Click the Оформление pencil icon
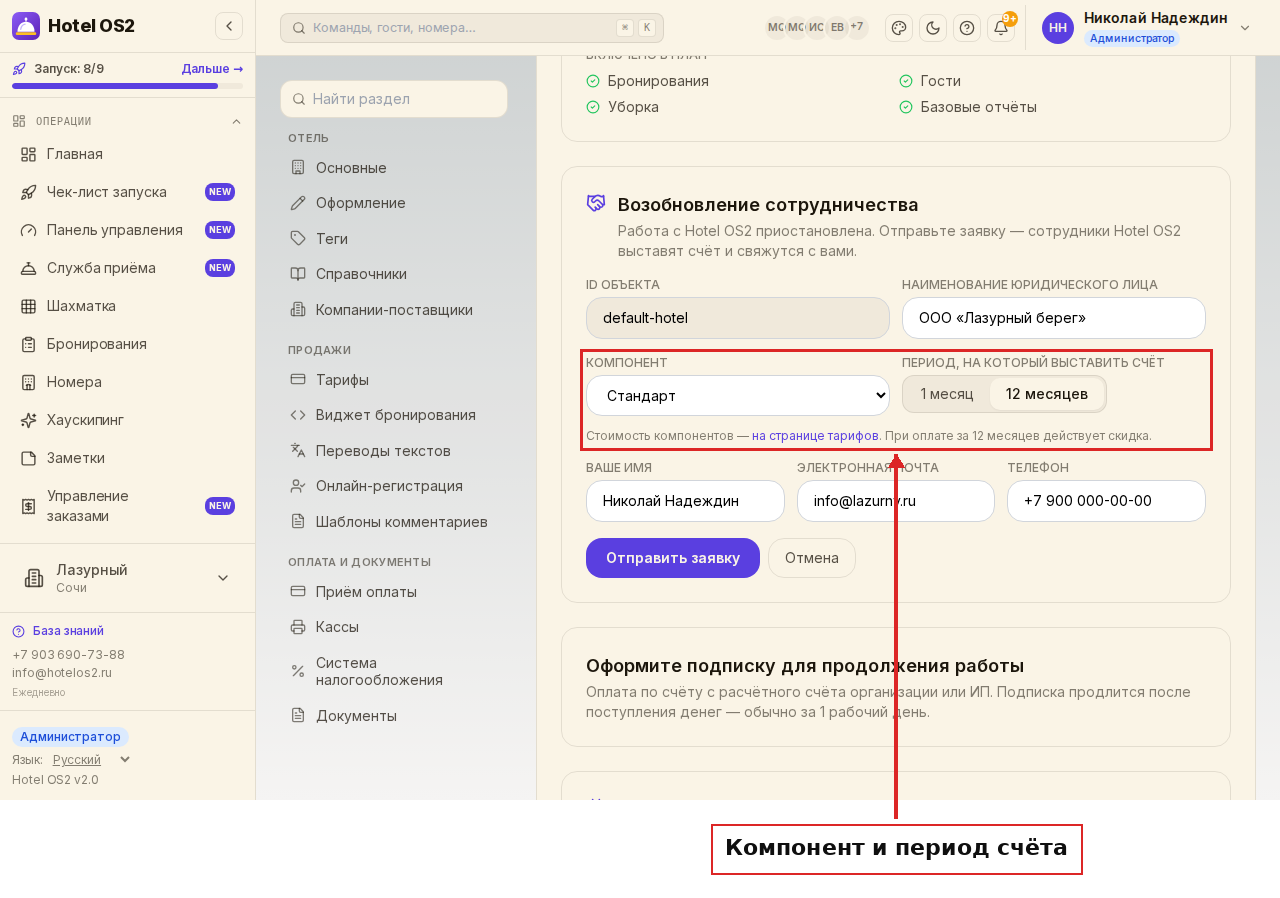This screenshot has width=1280, height=898. pos(298,203)
